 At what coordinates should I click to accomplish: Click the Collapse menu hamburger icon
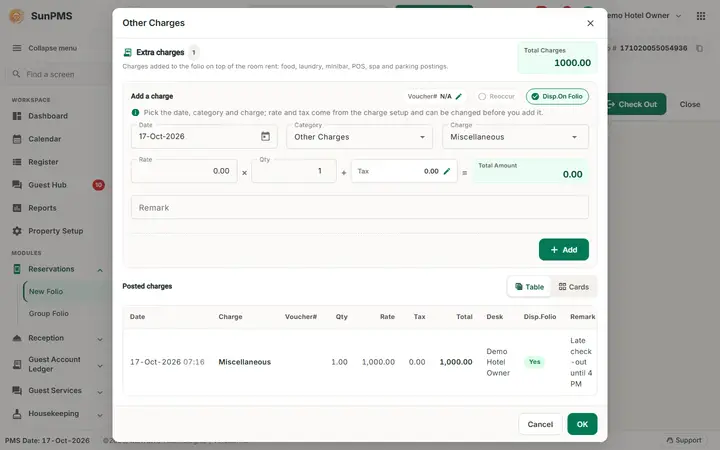[x=17, y=48]
